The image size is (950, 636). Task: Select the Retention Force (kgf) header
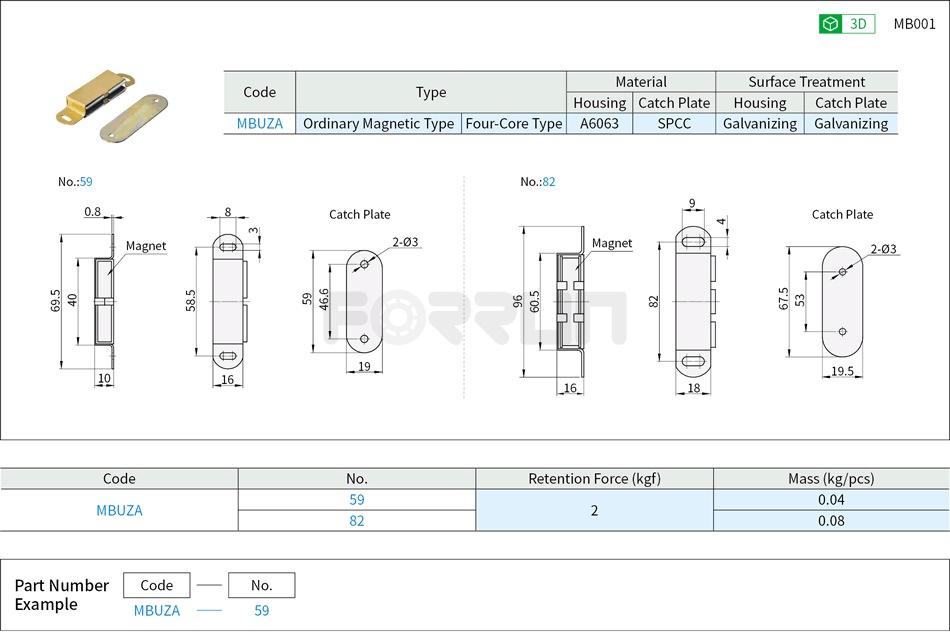593,479
